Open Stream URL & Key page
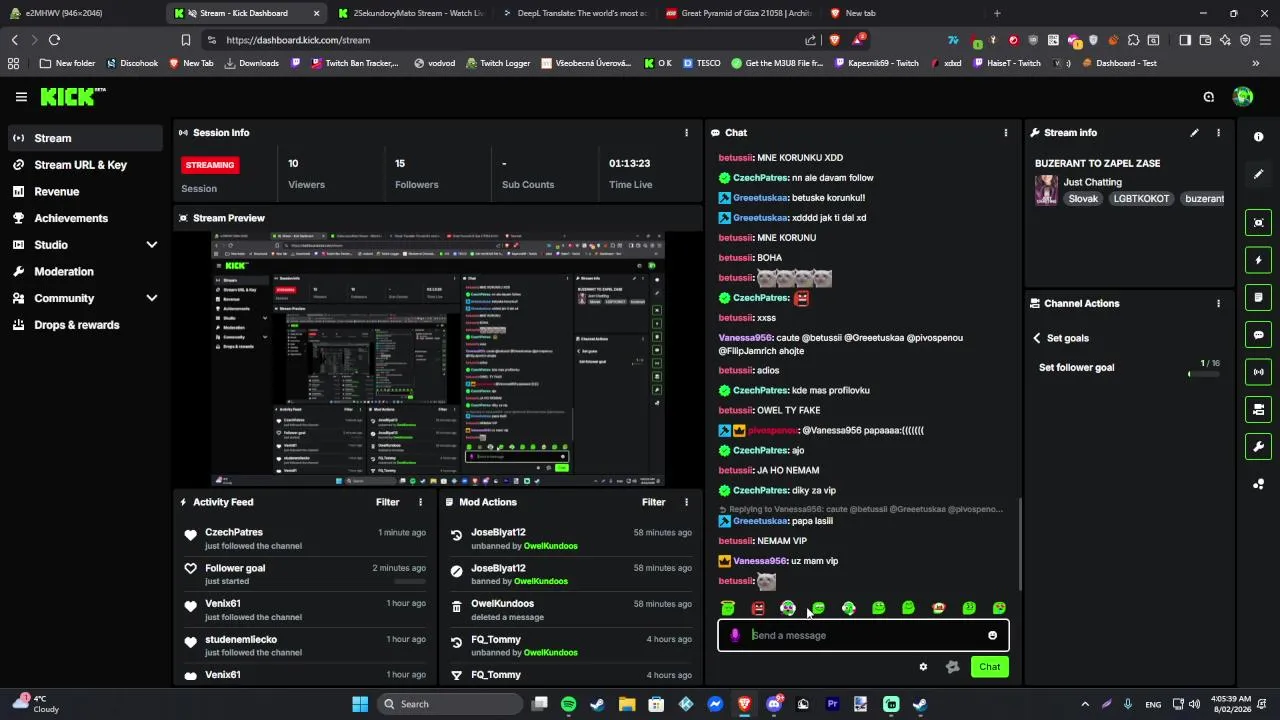This screenshot has height=720, width=1280. click(85, 165)
